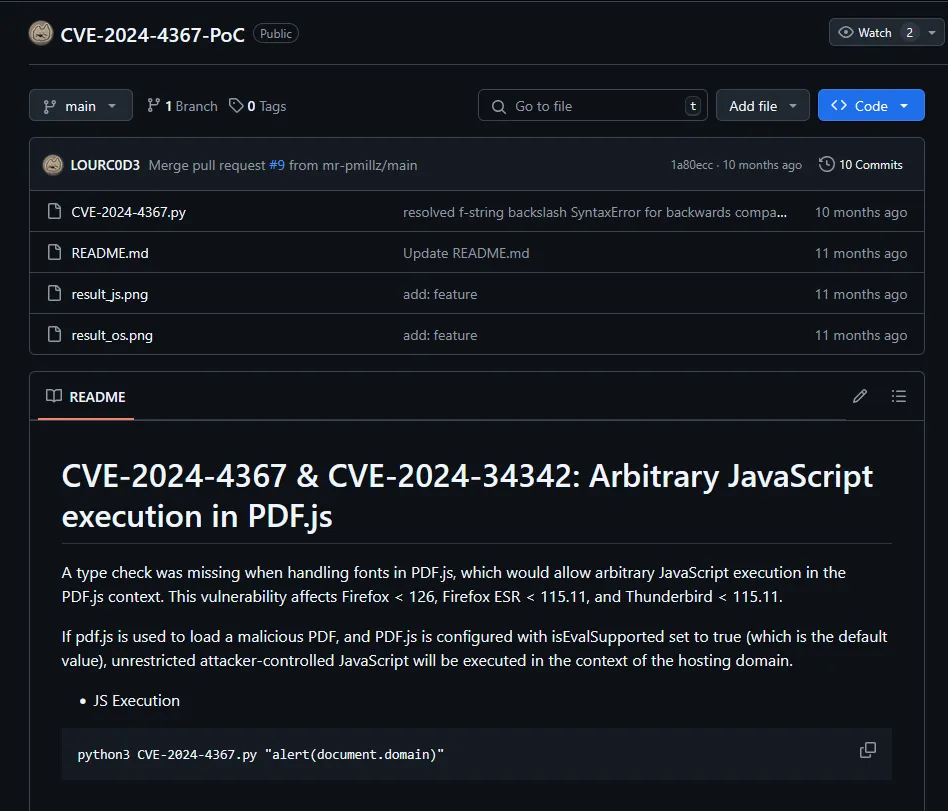Click the file icon for result_os.png
Viewport: 948px width, 811px height.
54,334
